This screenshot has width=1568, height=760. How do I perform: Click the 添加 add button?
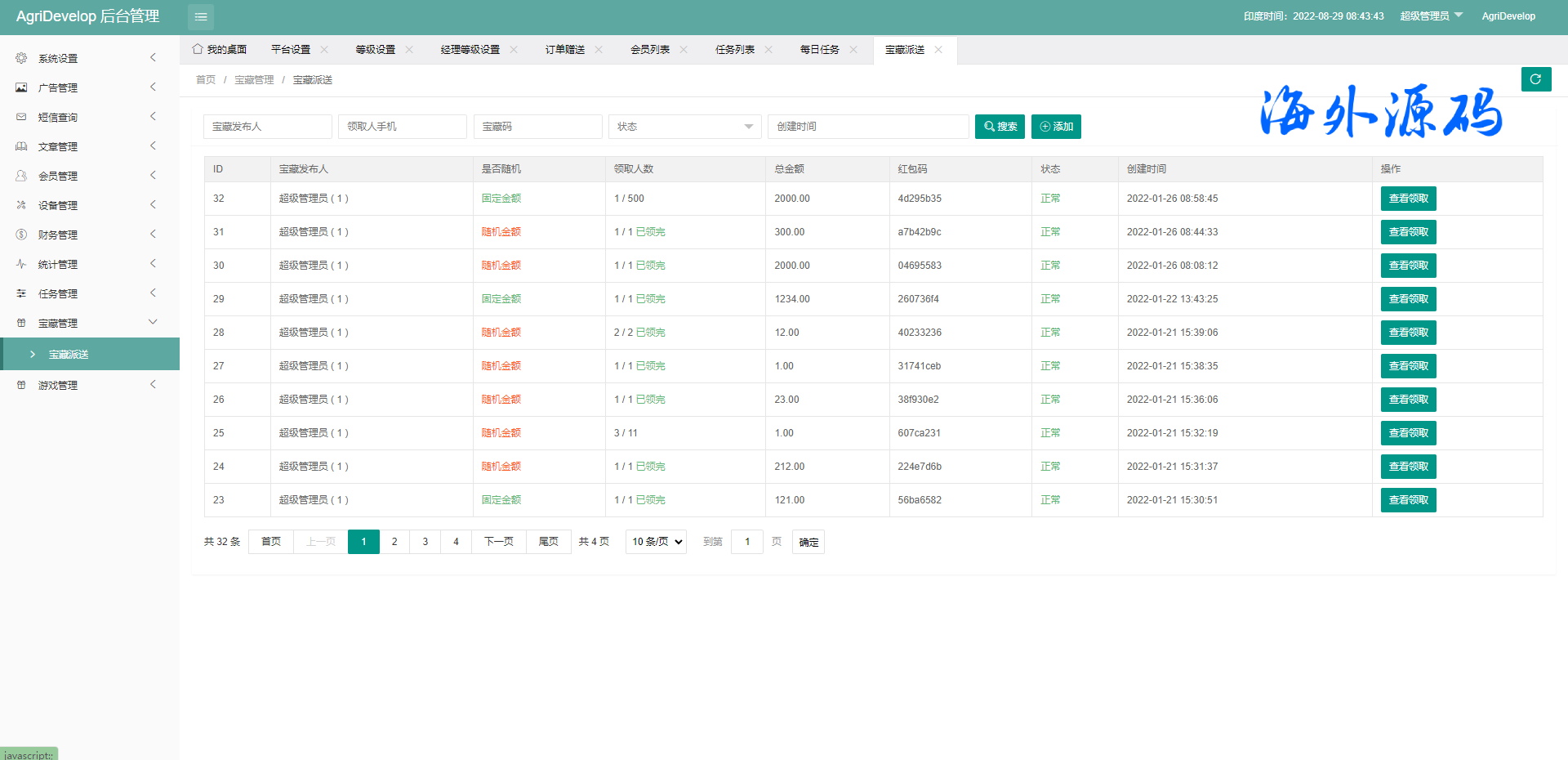tap(1056, 127)
